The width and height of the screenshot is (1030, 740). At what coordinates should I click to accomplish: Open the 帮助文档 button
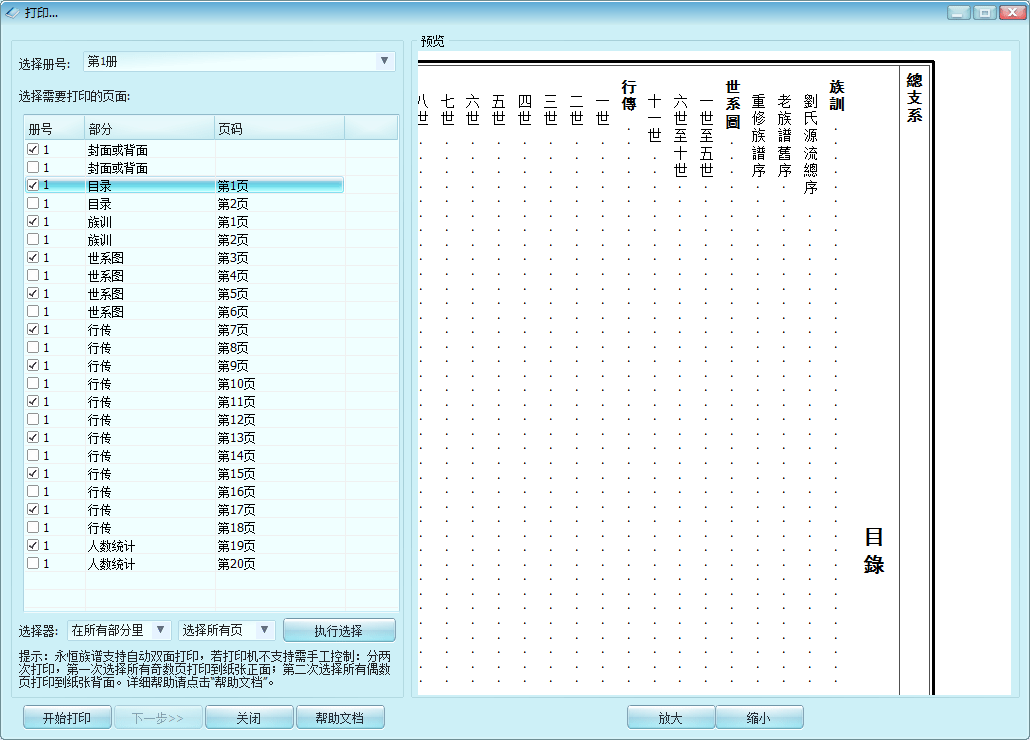click(x=340, y=718)
